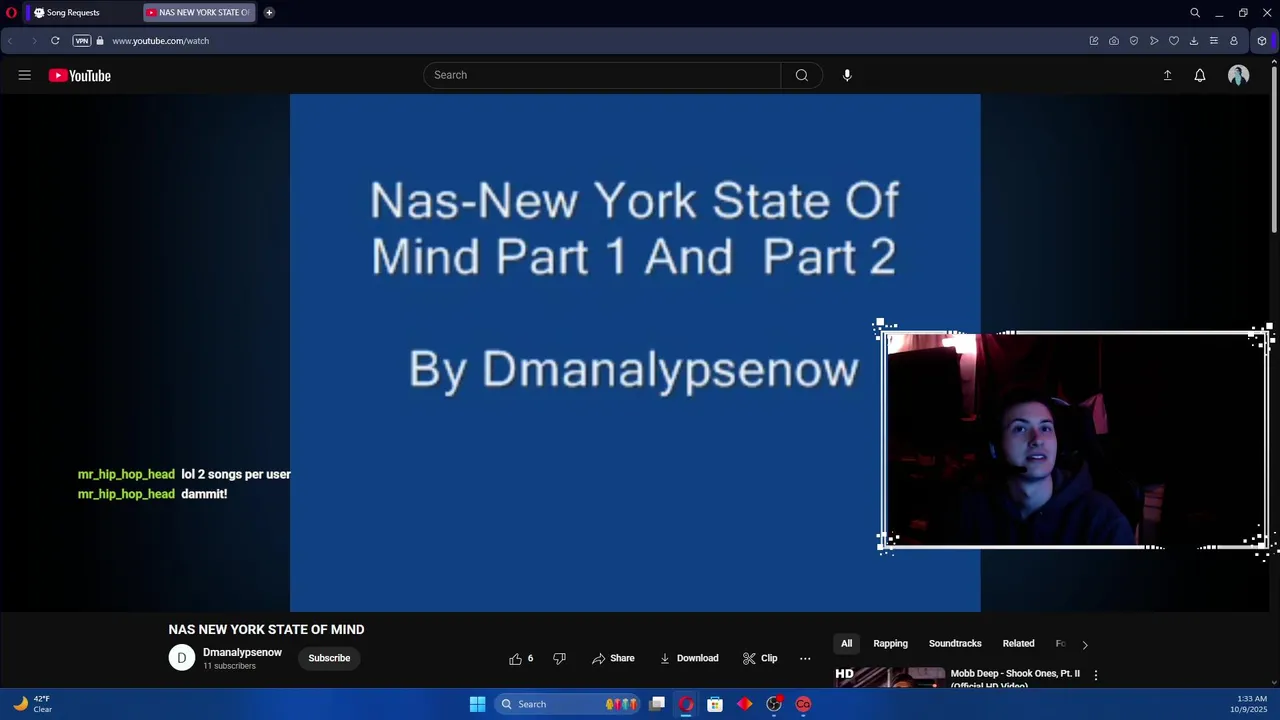Open the Opera account profile icon

click(x=1234, y=41)
